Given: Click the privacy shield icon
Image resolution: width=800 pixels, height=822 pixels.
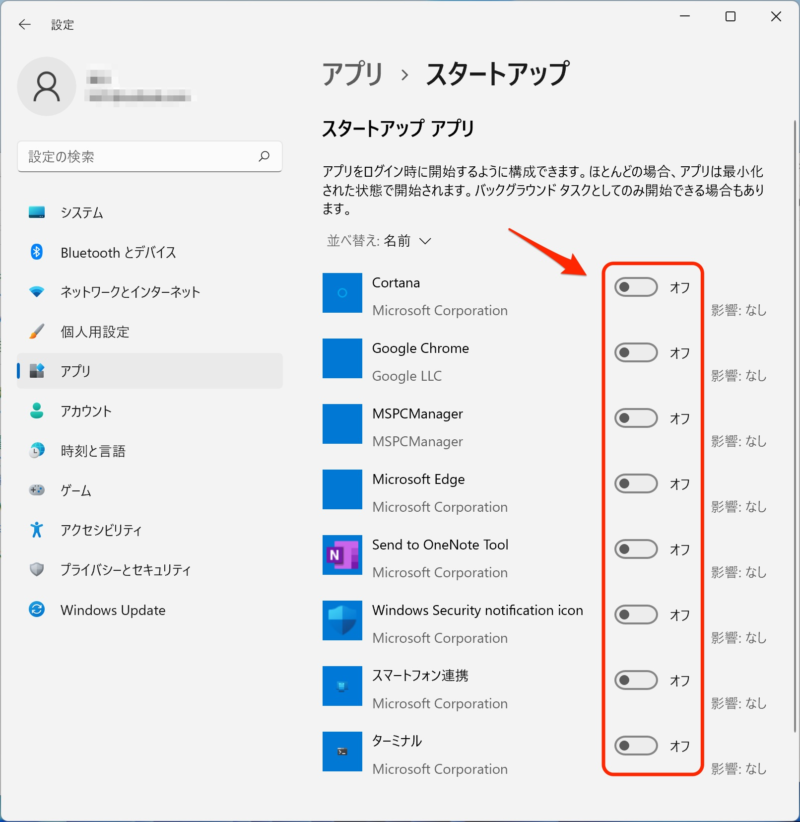Looking at the screenshot, I should pyautogui.click(x=37, y=569).
